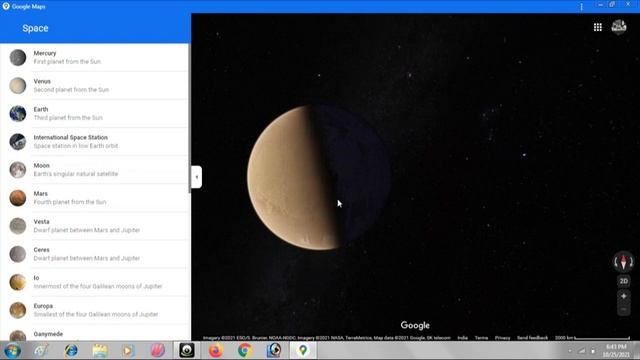This screenshot has width=640, height=360.
Task: Select the Io moon icon
Action: click(x=18, y=282)
